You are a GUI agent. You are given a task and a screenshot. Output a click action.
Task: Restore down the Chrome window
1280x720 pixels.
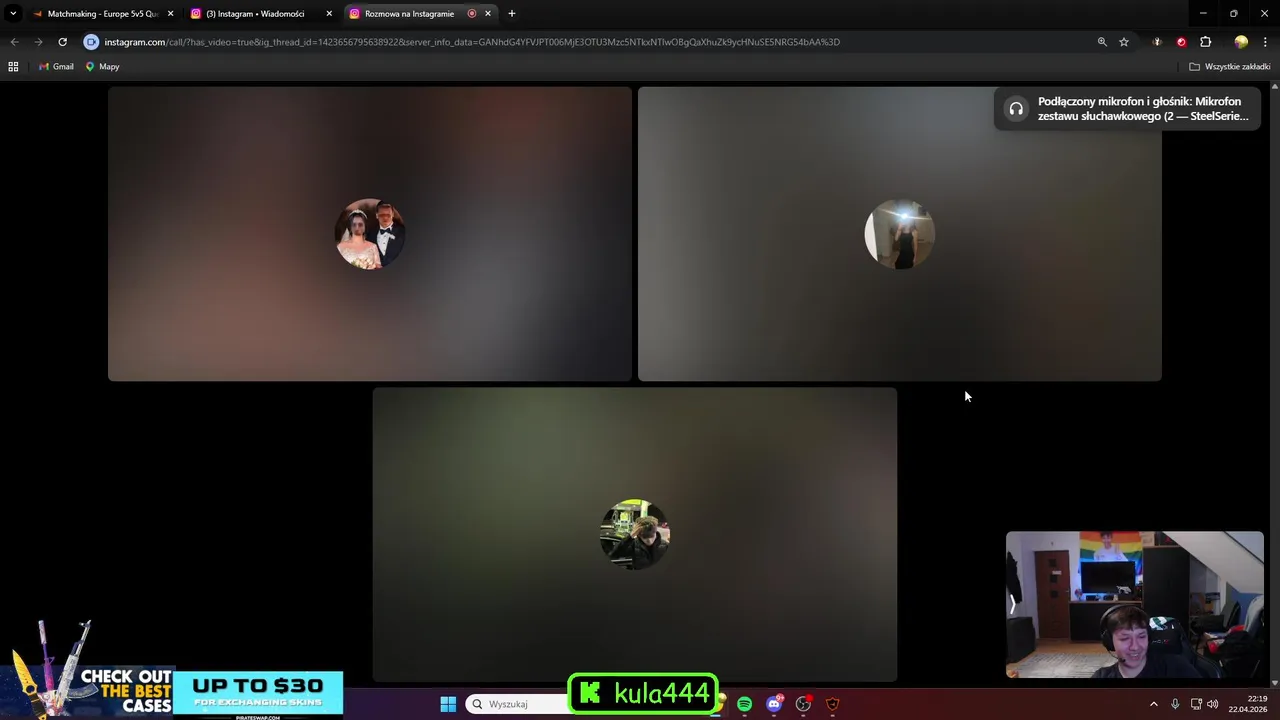[x=1233, y=14]
